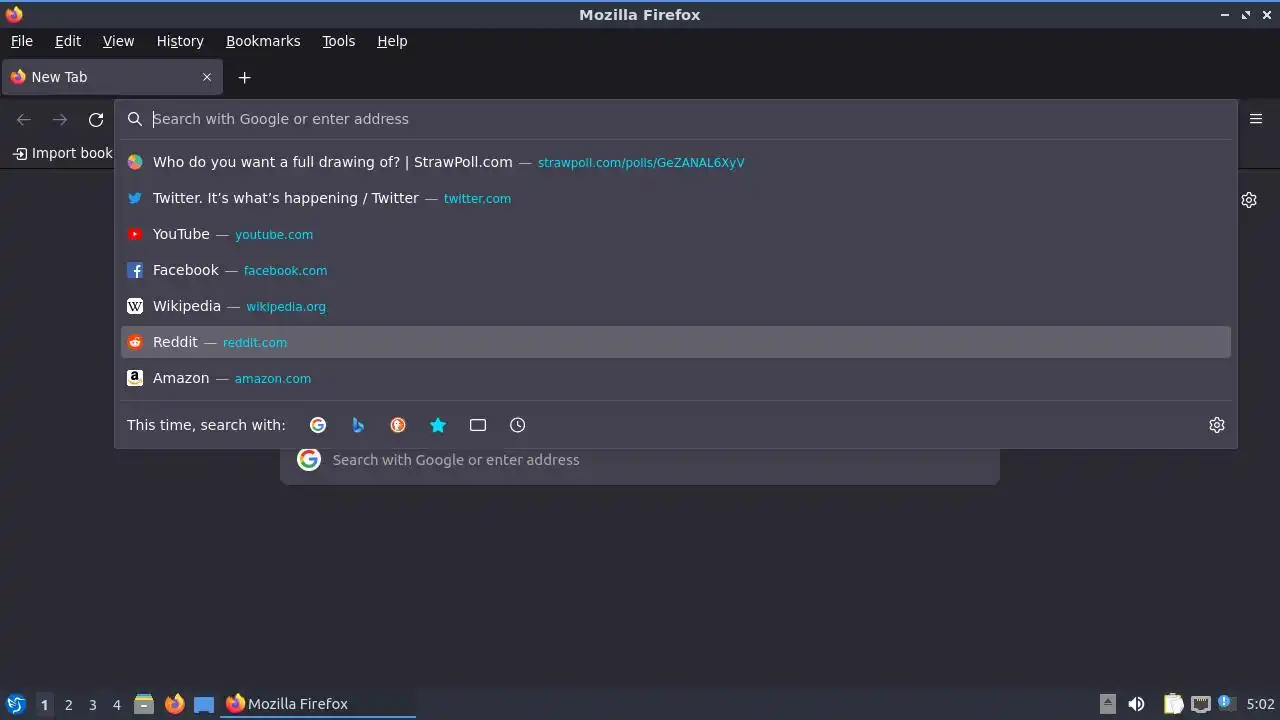Open the Twitter suggestion
This screenshot has height=720, width=1280.
pyautogui.click(x=675, y=198)
